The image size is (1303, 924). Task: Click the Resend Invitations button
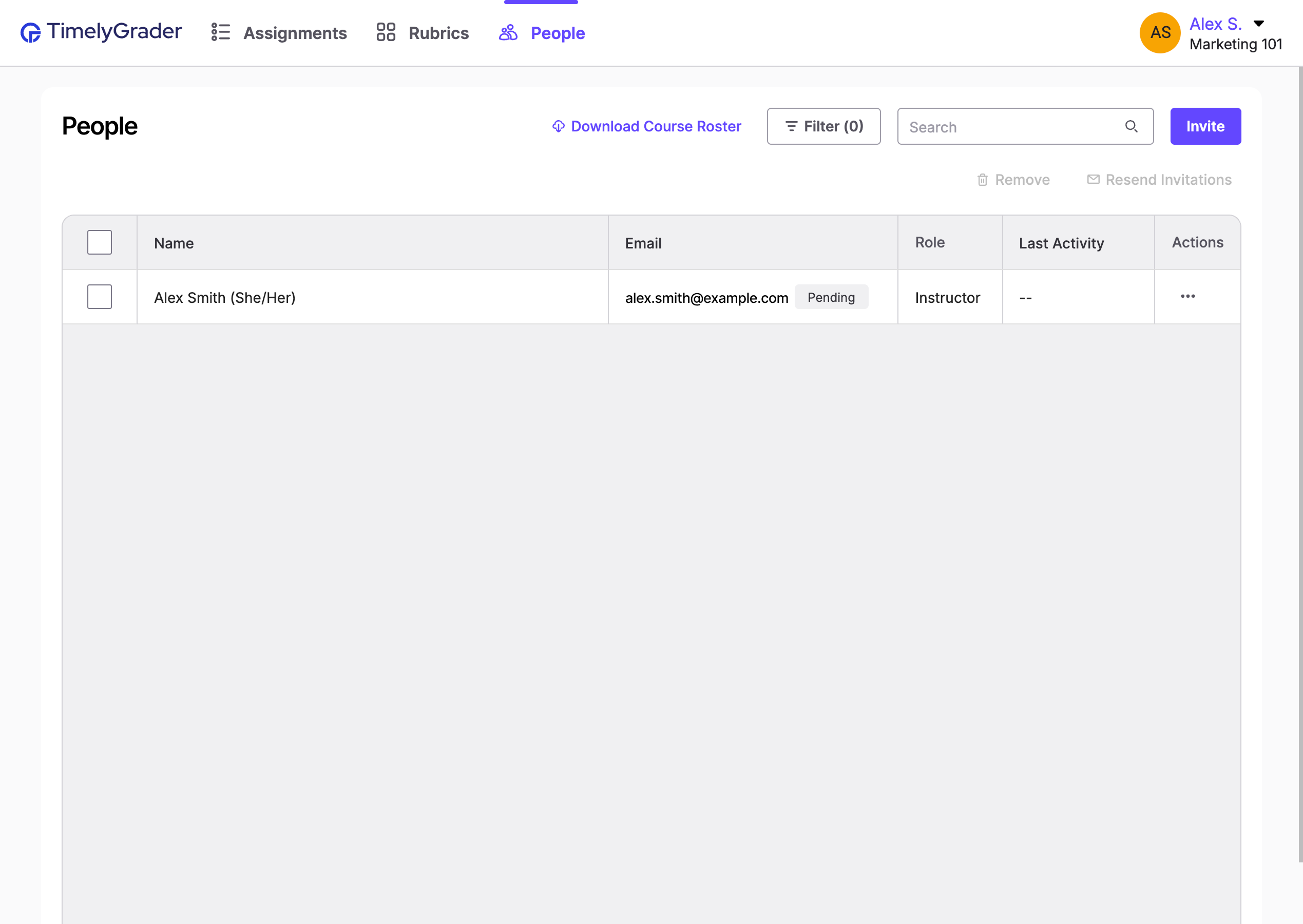[x=1167, y=180]
